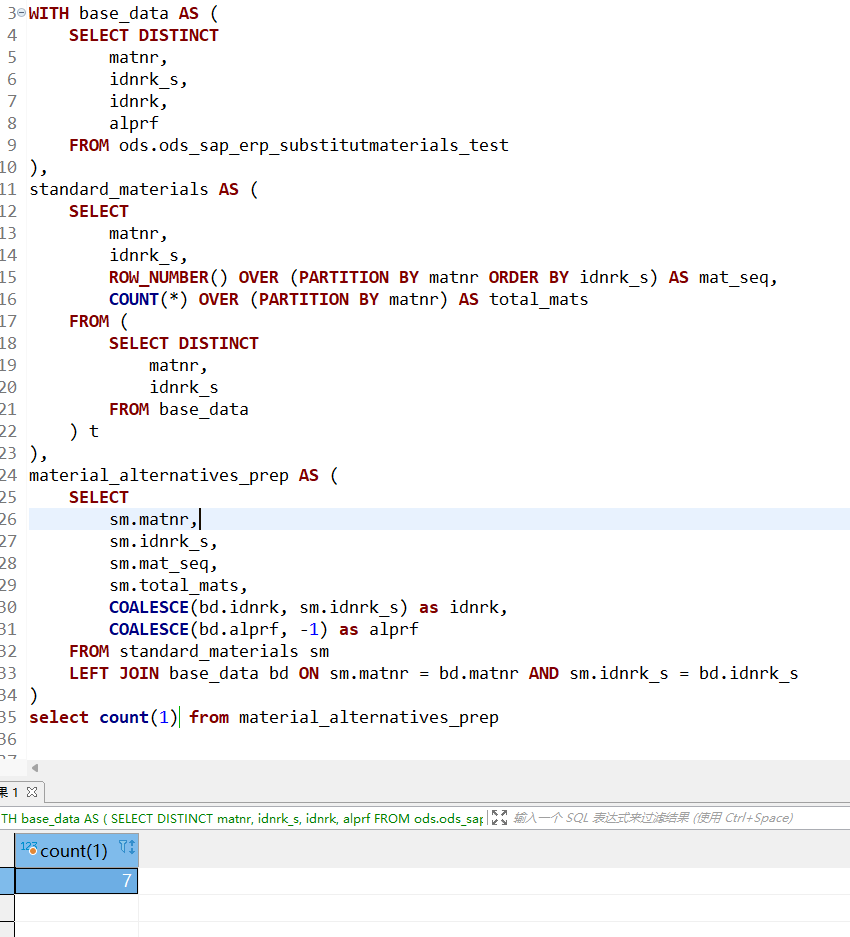Select the empty second row header in grid
The width and height of the screenshot is (850, 937).
tap(7, 908)
